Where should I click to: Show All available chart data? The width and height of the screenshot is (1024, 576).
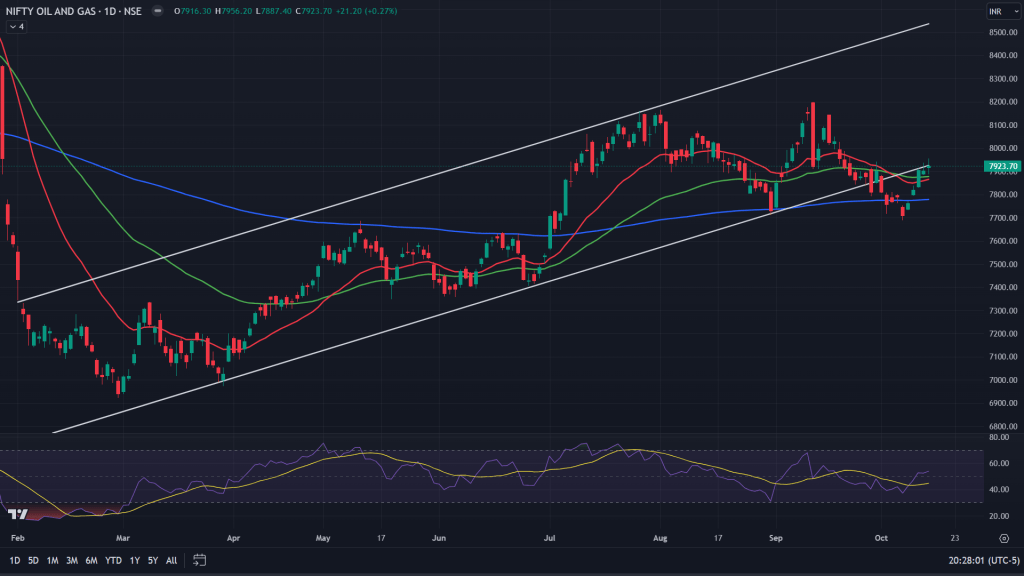171,560
